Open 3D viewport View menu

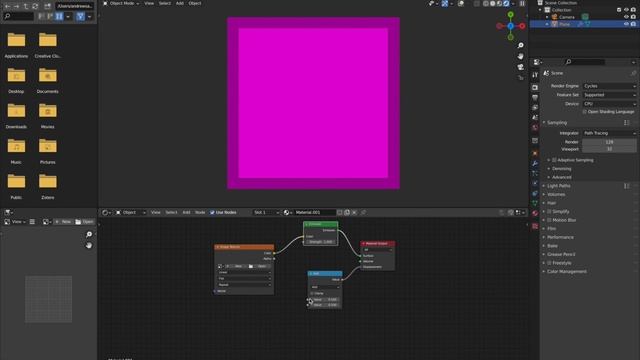click(x=149, y=3)
